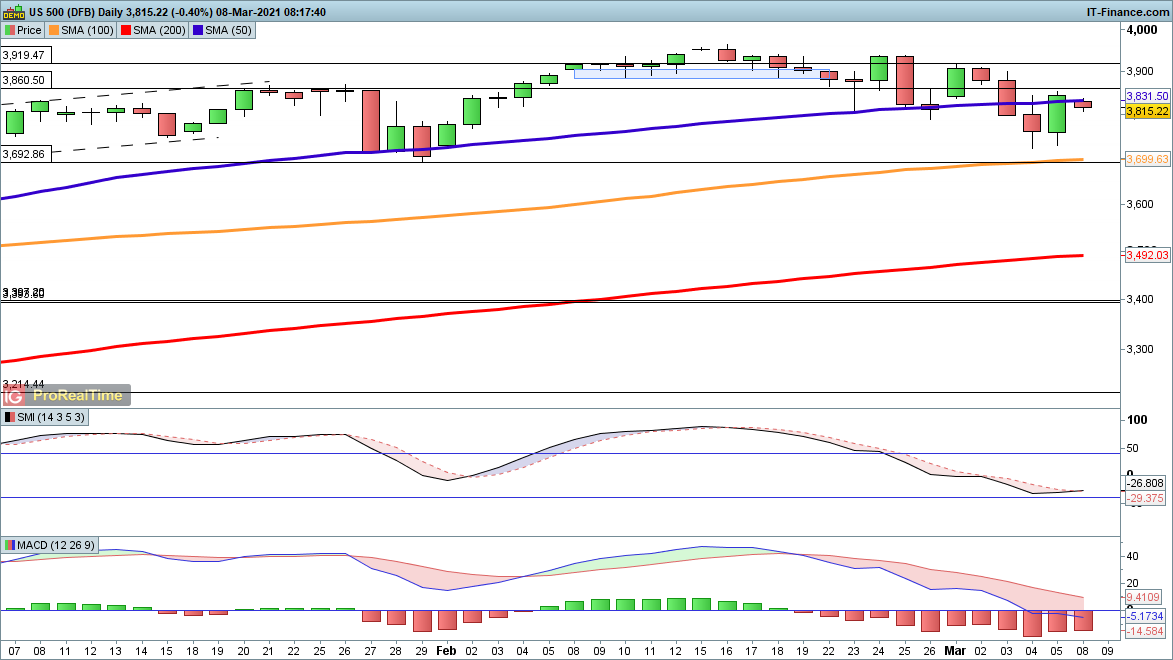Open the Price legend label
The image size is (1173, 660).
(x=29, y=31)
